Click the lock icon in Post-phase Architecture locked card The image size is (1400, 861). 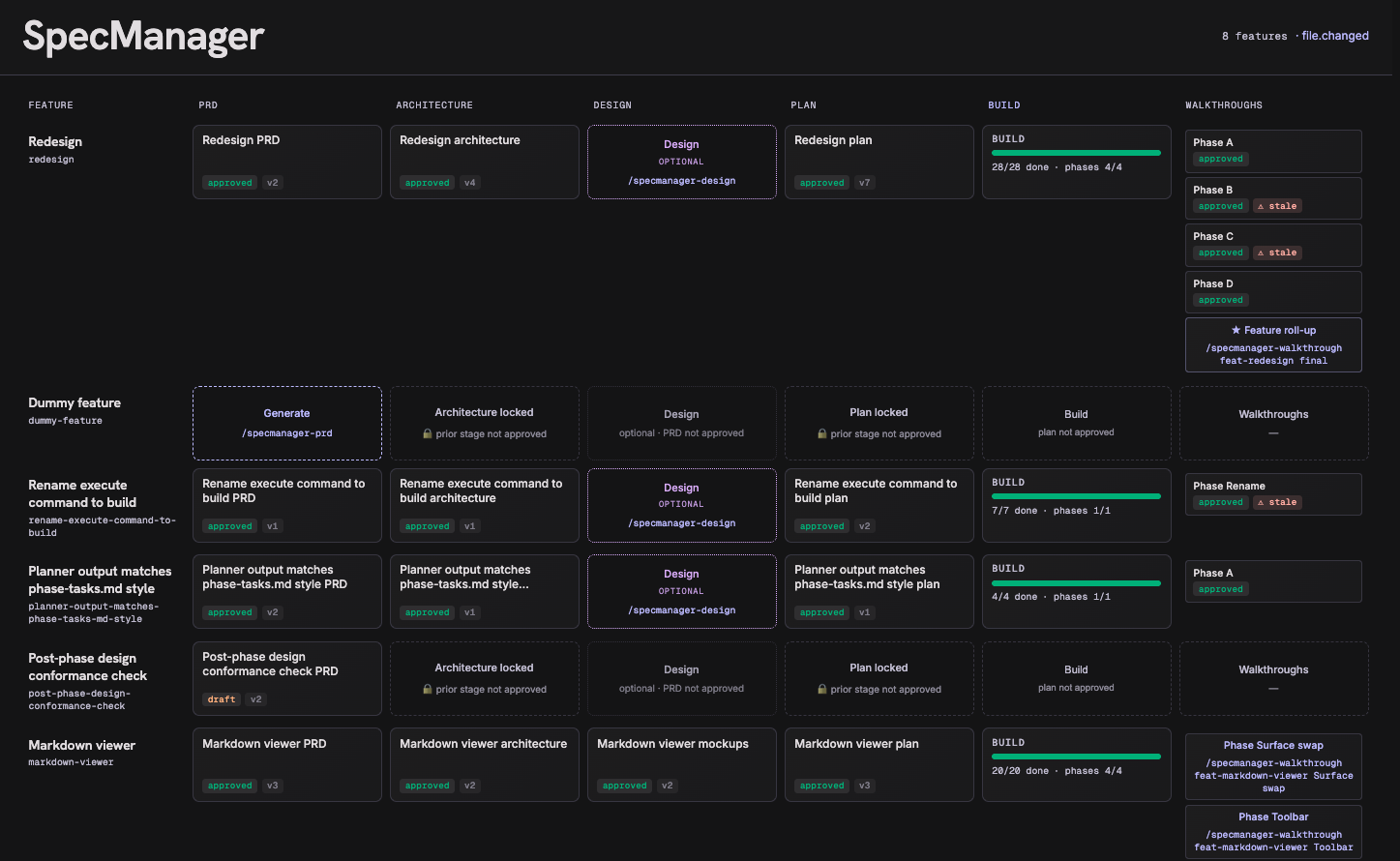[427, 690]
